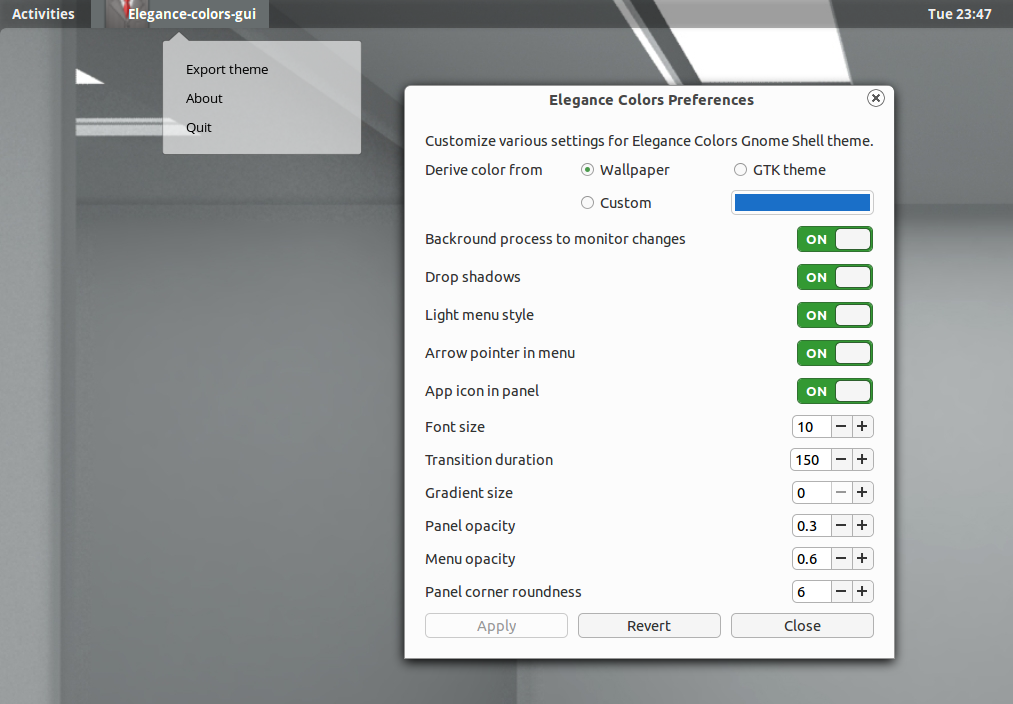Increment the Gradient size value

(861, 492)
